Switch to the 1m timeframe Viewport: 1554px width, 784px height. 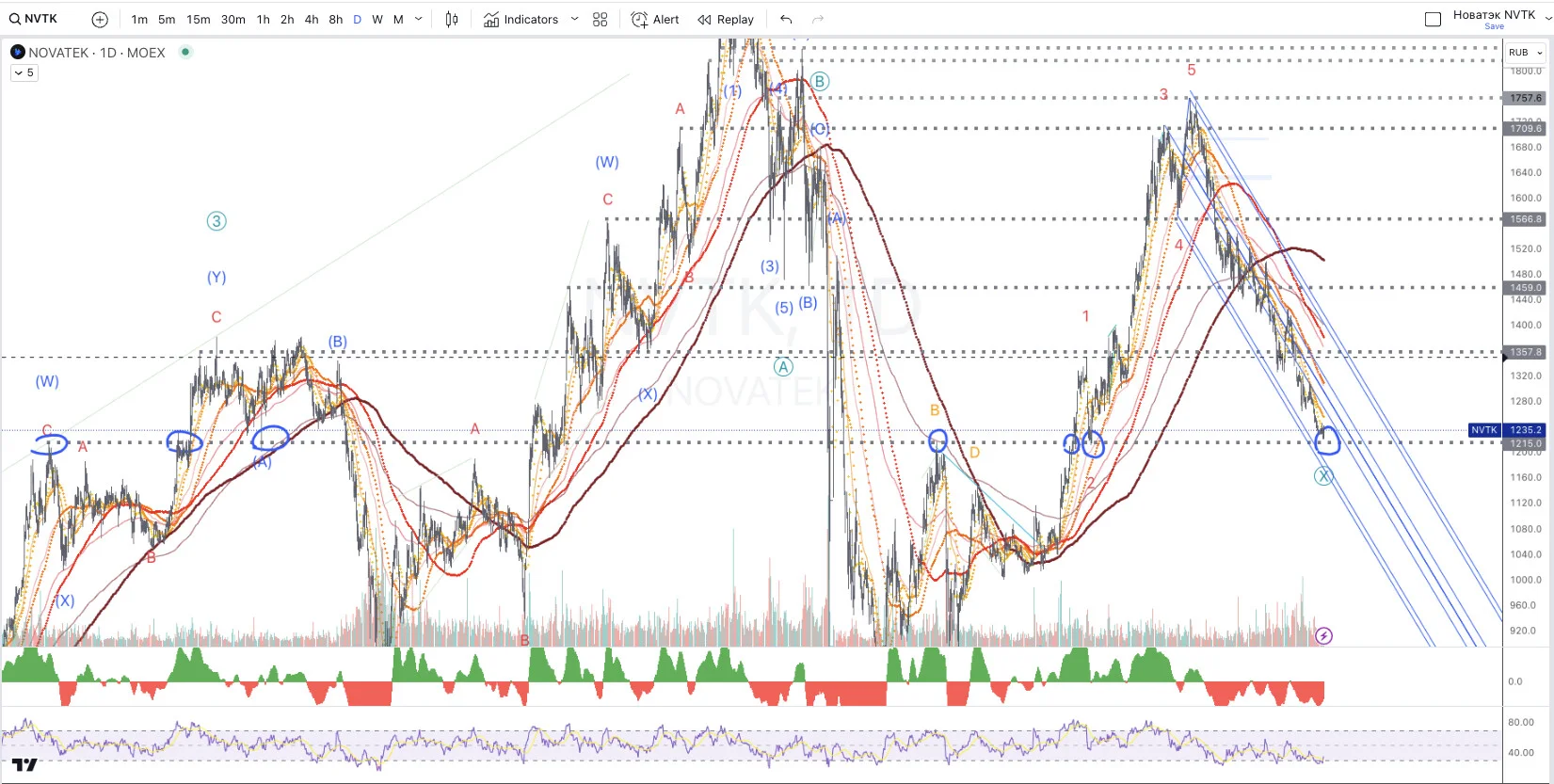139,19
